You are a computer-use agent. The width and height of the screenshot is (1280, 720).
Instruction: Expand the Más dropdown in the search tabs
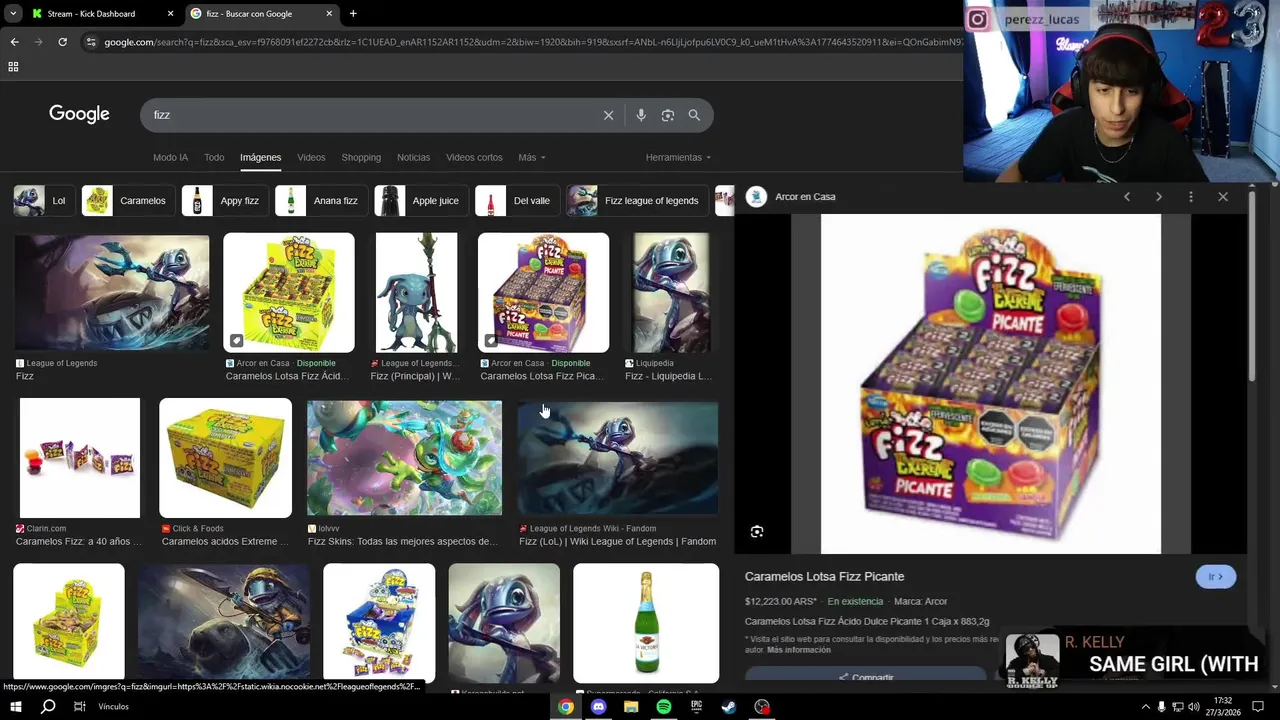pyautogui.click(x=532, y=158)
